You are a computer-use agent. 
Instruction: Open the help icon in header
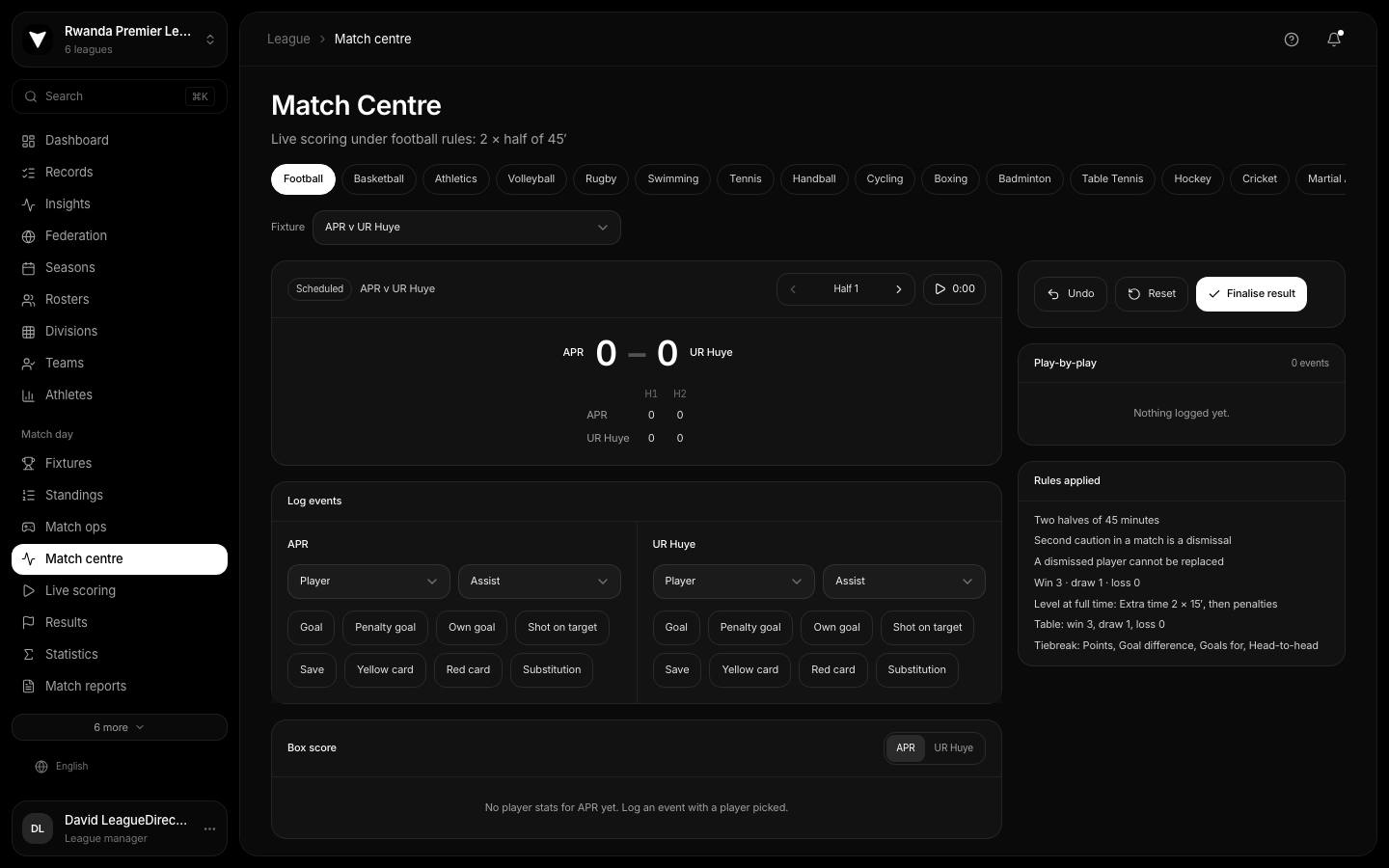(x=1292, y=40)
